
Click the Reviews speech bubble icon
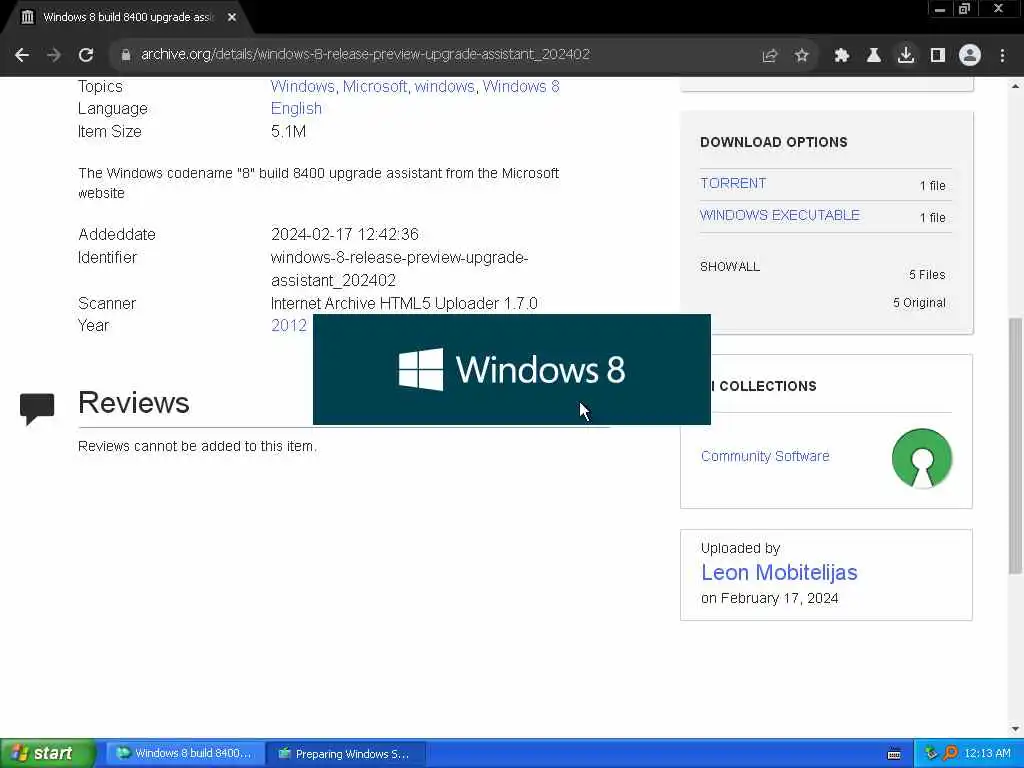point(37,409)
